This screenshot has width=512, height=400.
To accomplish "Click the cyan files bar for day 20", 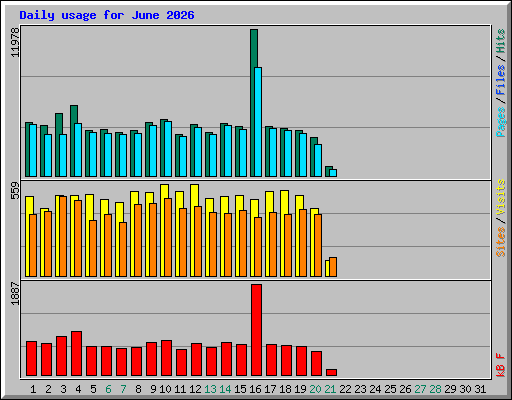I will coord(318,160).
